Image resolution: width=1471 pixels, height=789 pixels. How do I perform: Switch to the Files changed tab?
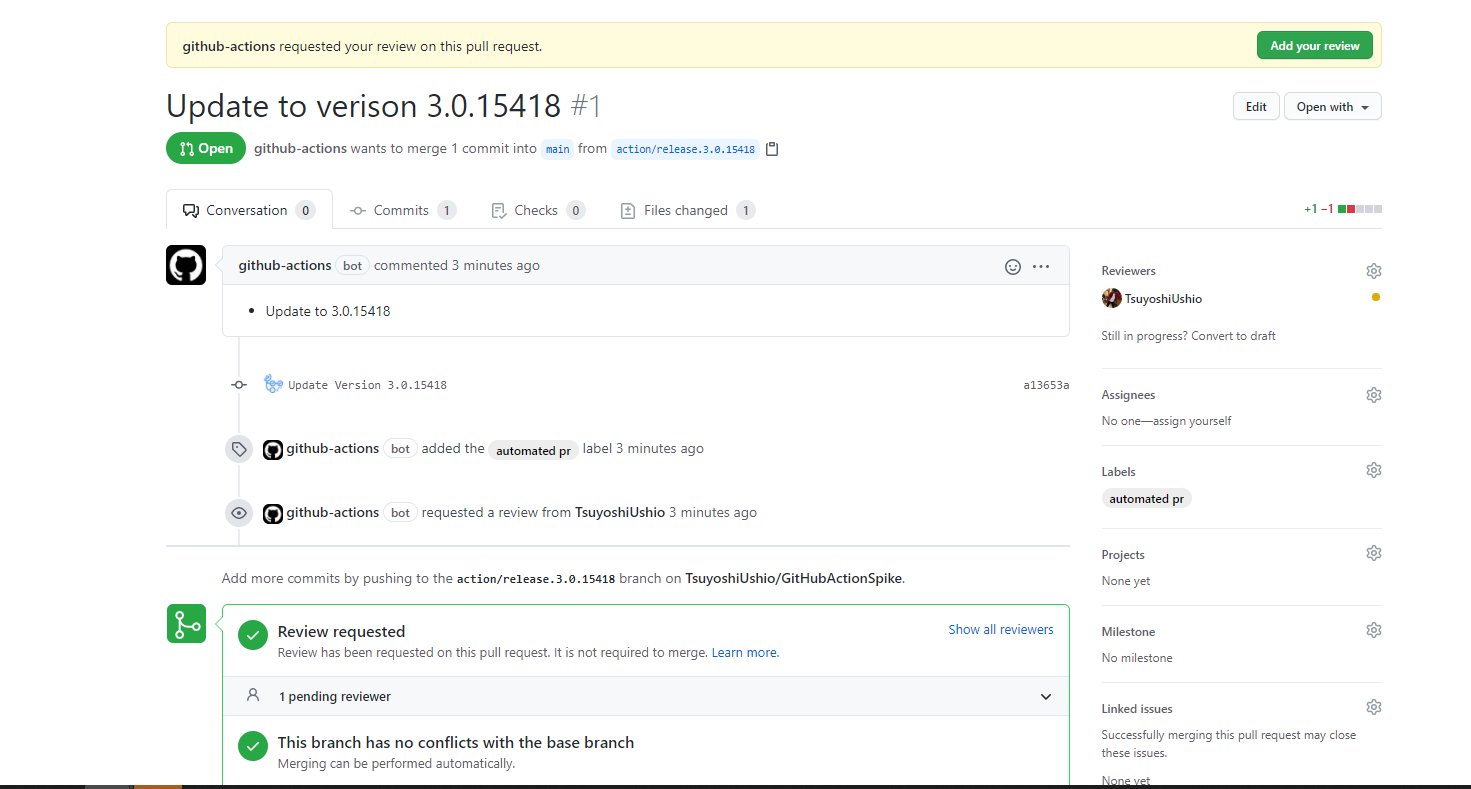(687, 210)
